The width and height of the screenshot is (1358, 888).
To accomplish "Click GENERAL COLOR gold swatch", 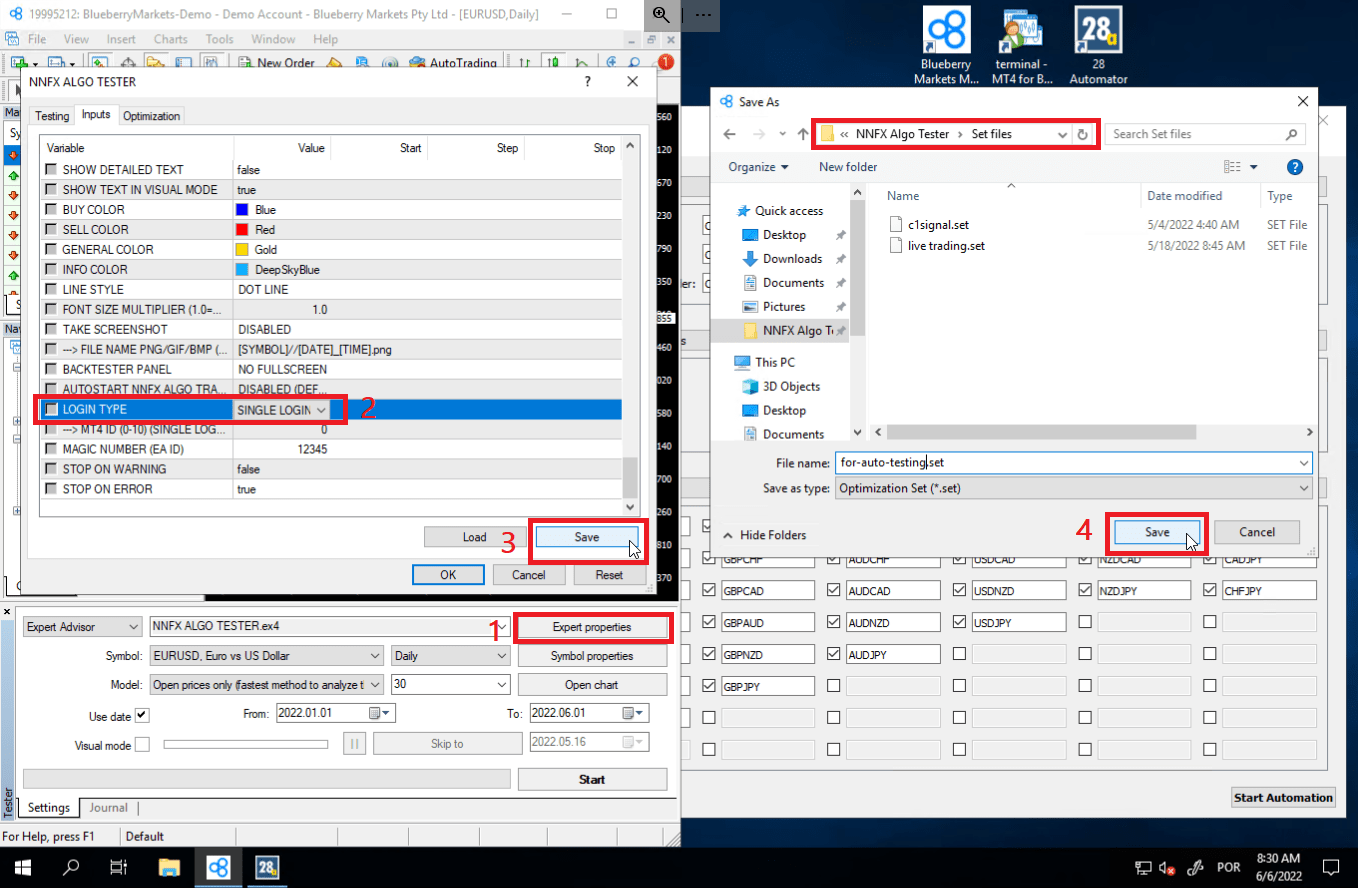I will pos(241,250).
